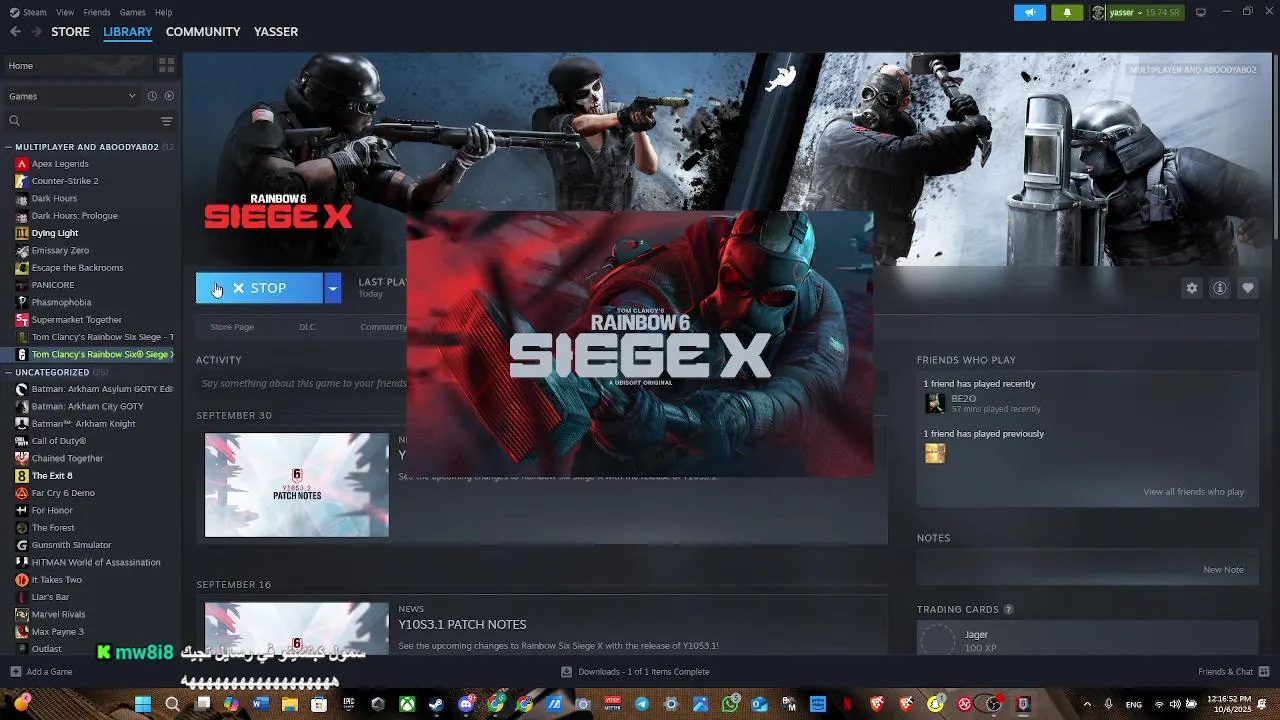The height and width of the screenshot is (720, 1280).
Task: Open the September 30 patch notes thumbnail
Action: 297,485
